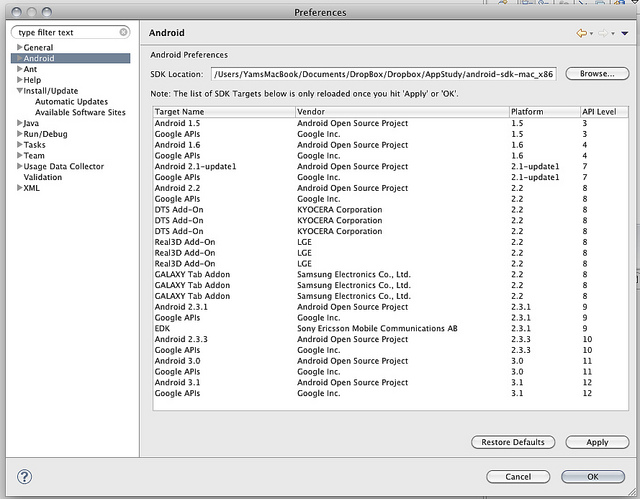
Task: Expand the Help preferences node
Action: pyautogui.click(x=19, y=80)
